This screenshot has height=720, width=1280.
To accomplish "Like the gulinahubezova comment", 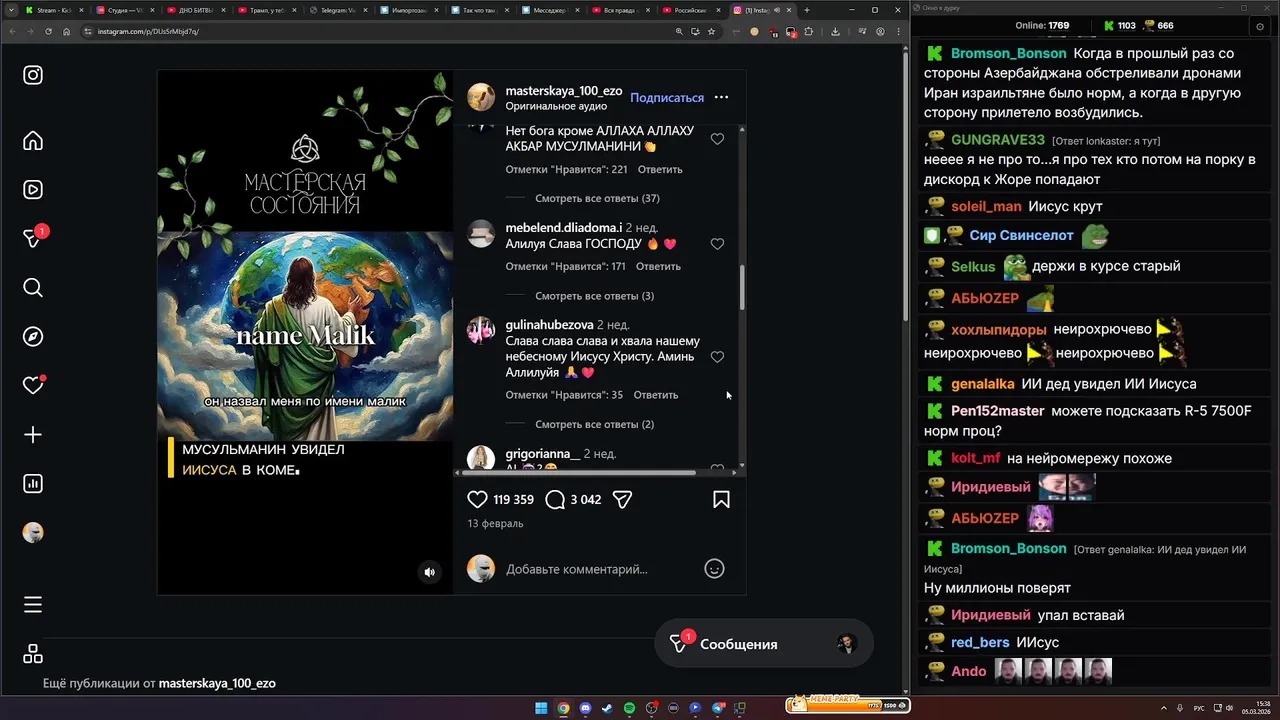I will pyautogui.click(x=717, y=357).
